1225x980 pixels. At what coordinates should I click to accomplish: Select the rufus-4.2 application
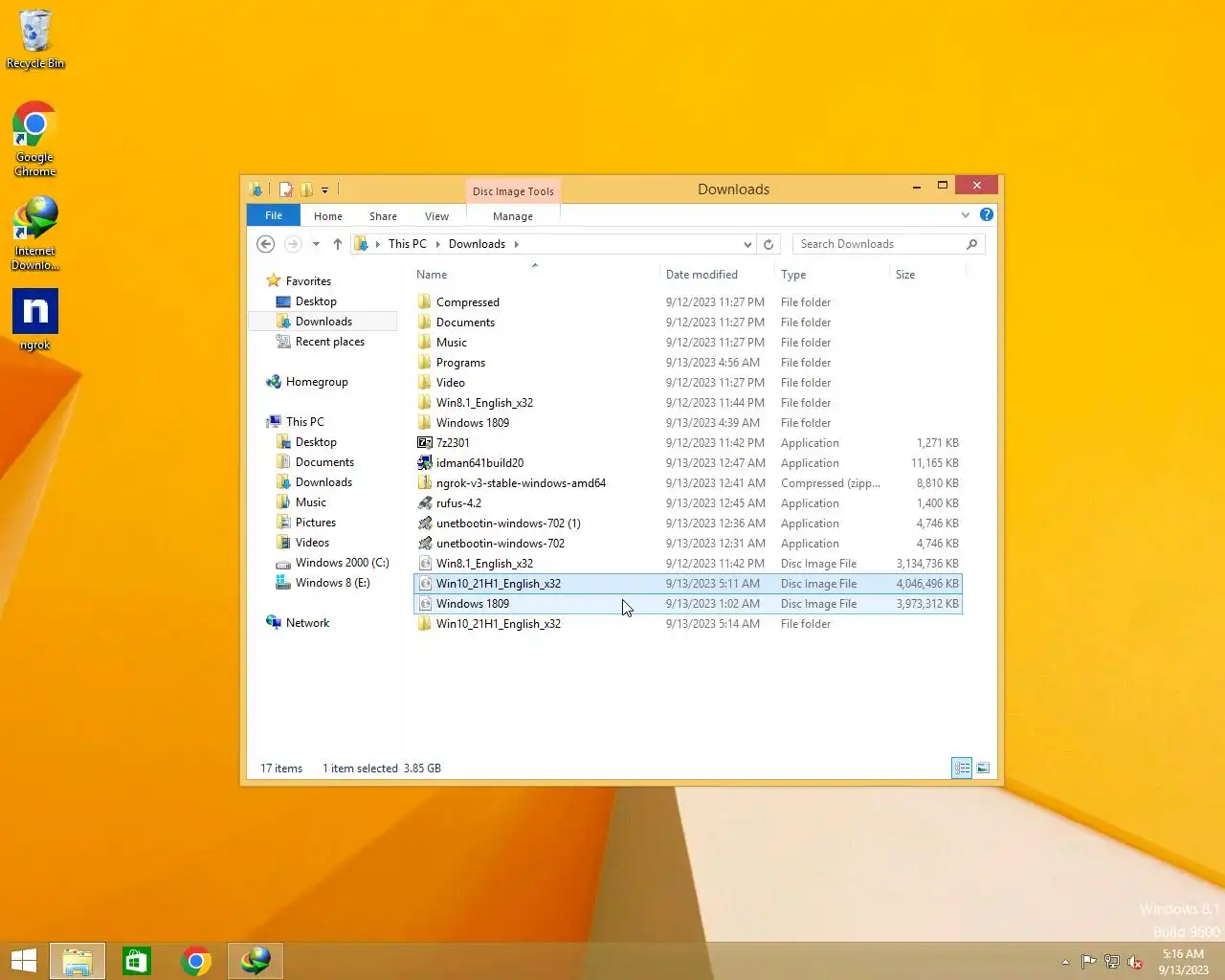pyautogui.click(x=687, y=503)
